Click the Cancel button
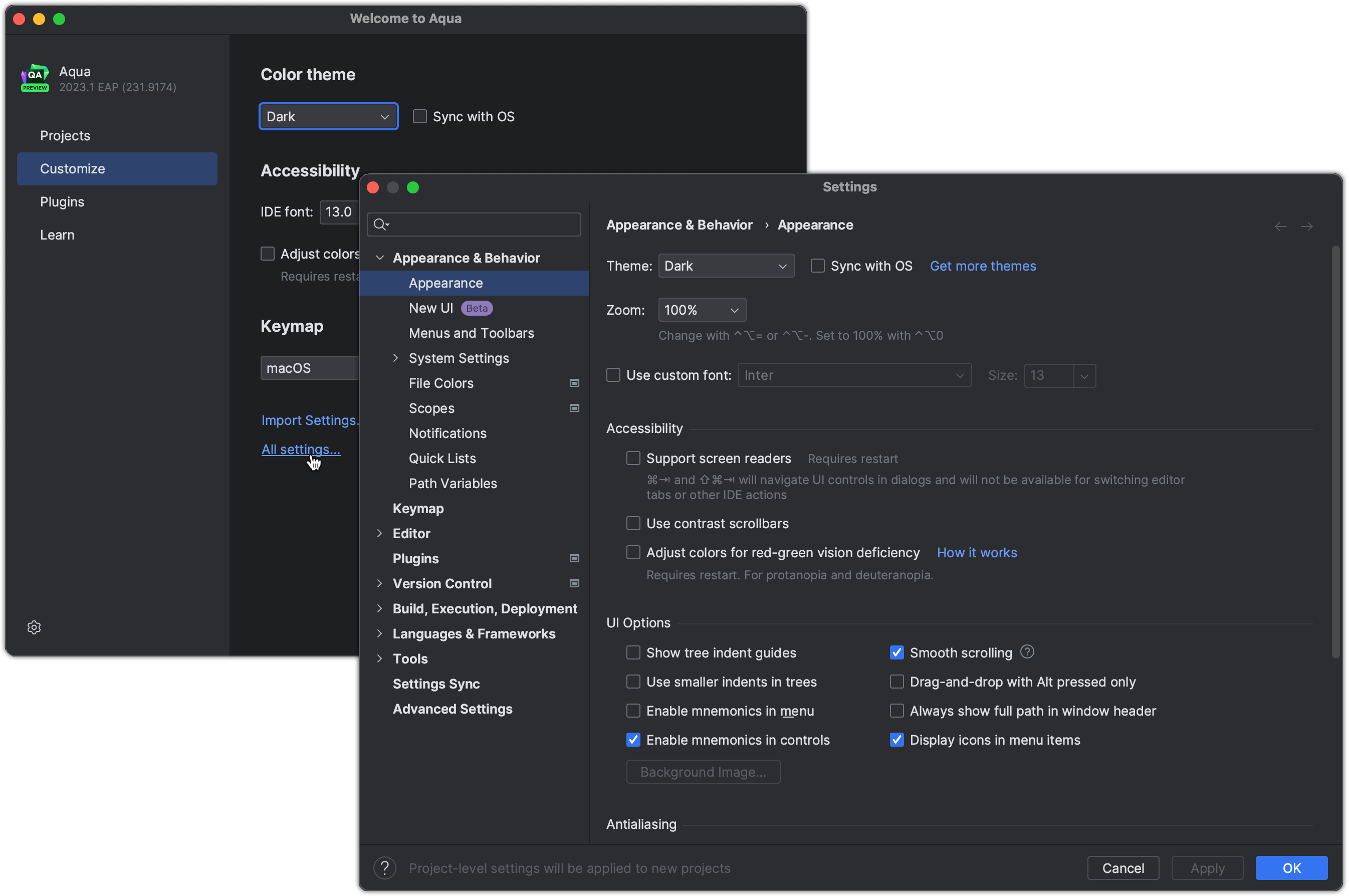 click(x=1122, y=868)
